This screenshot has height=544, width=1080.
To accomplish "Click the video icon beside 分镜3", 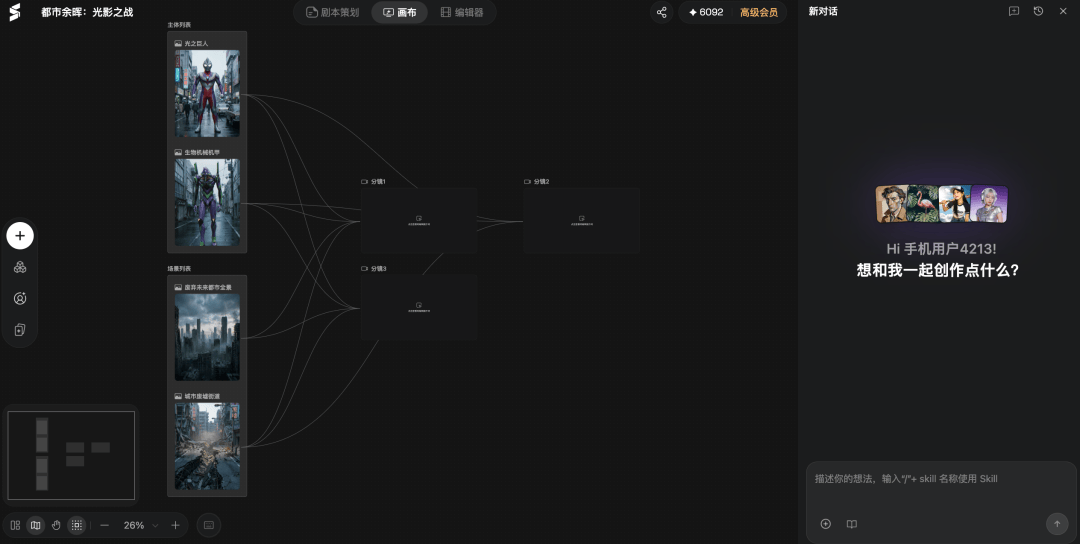I will click(x=364, y=269).
